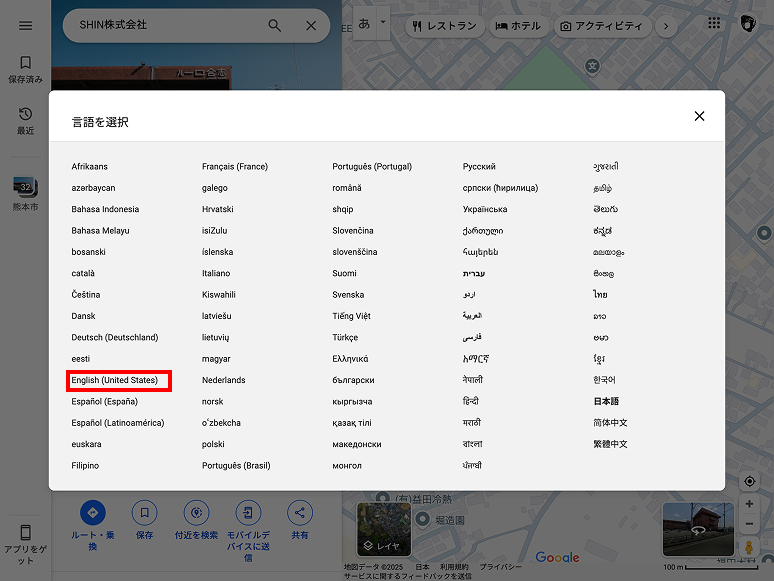The image size is (774, 581).
Task: Select Türkçe from the list
Action: click(x=345, y=338)
